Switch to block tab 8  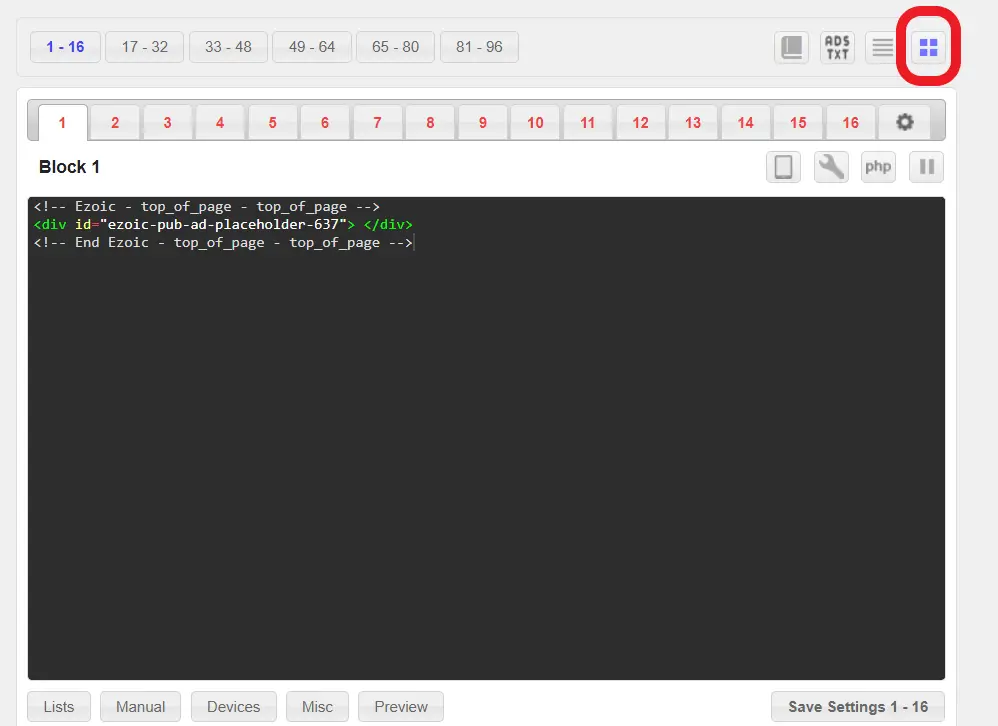[x=430, y=123]
